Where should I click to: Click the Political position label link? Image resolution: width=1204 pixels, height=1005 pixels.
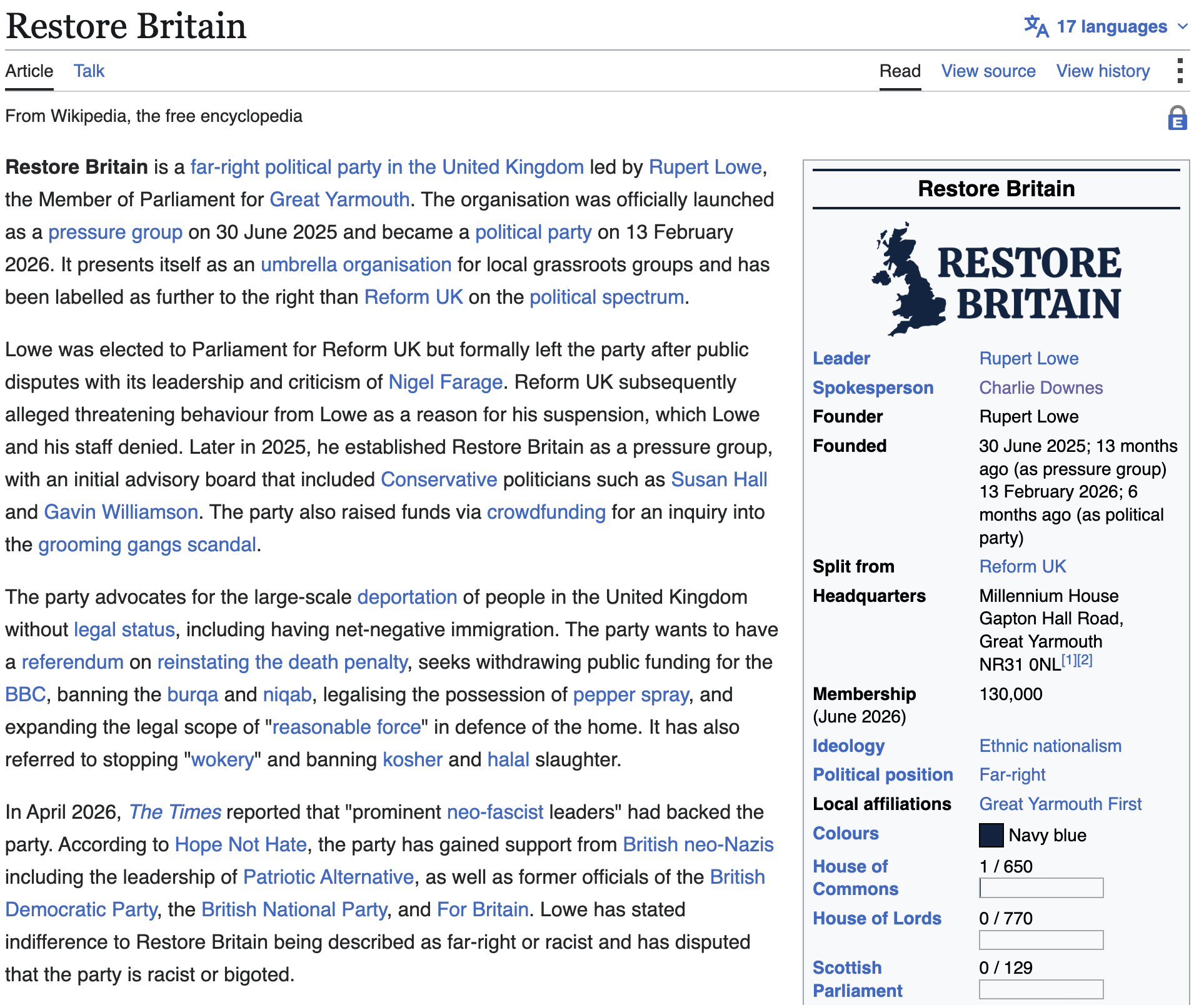883,774
